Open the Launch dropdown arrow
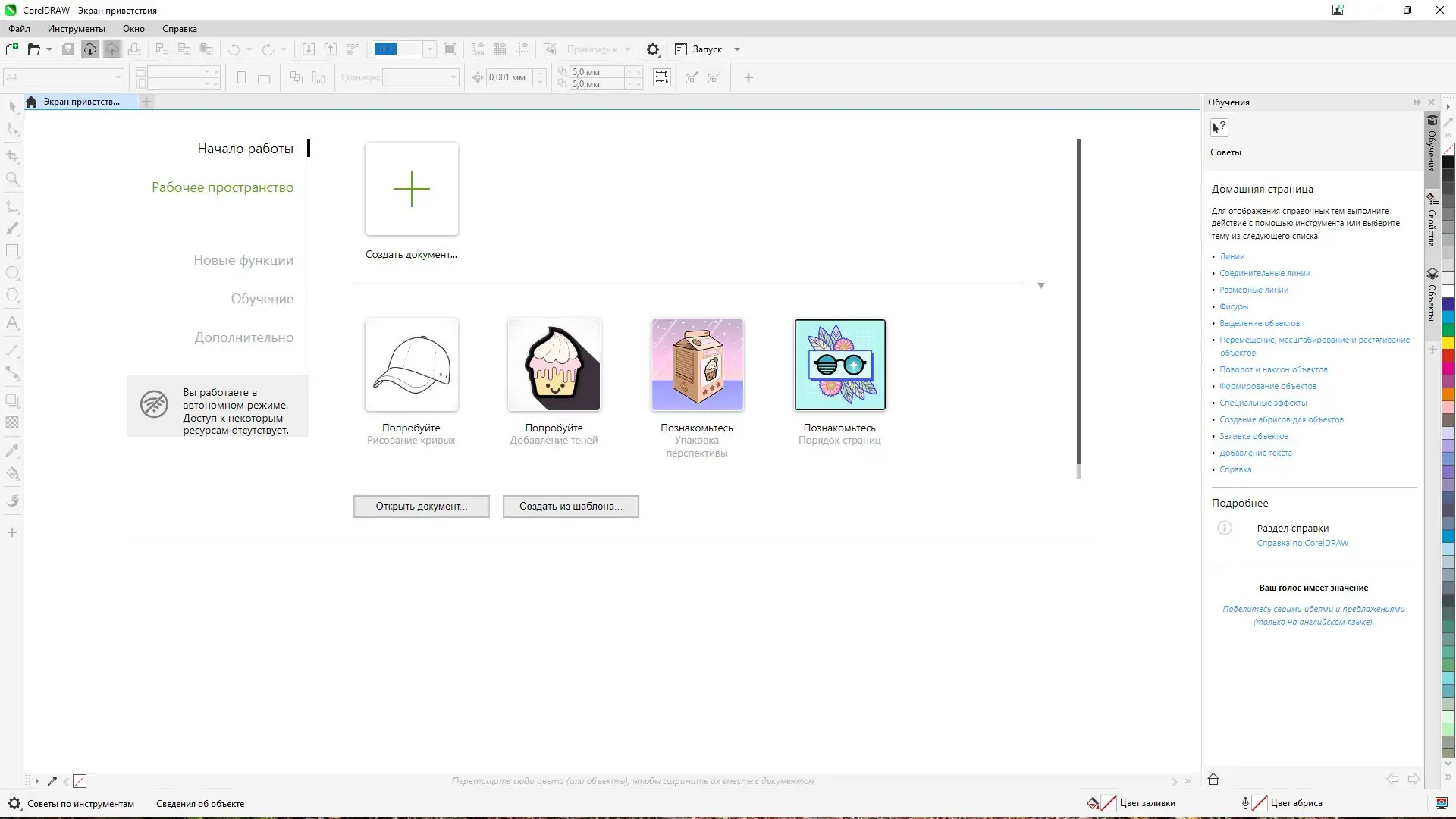 737,49
